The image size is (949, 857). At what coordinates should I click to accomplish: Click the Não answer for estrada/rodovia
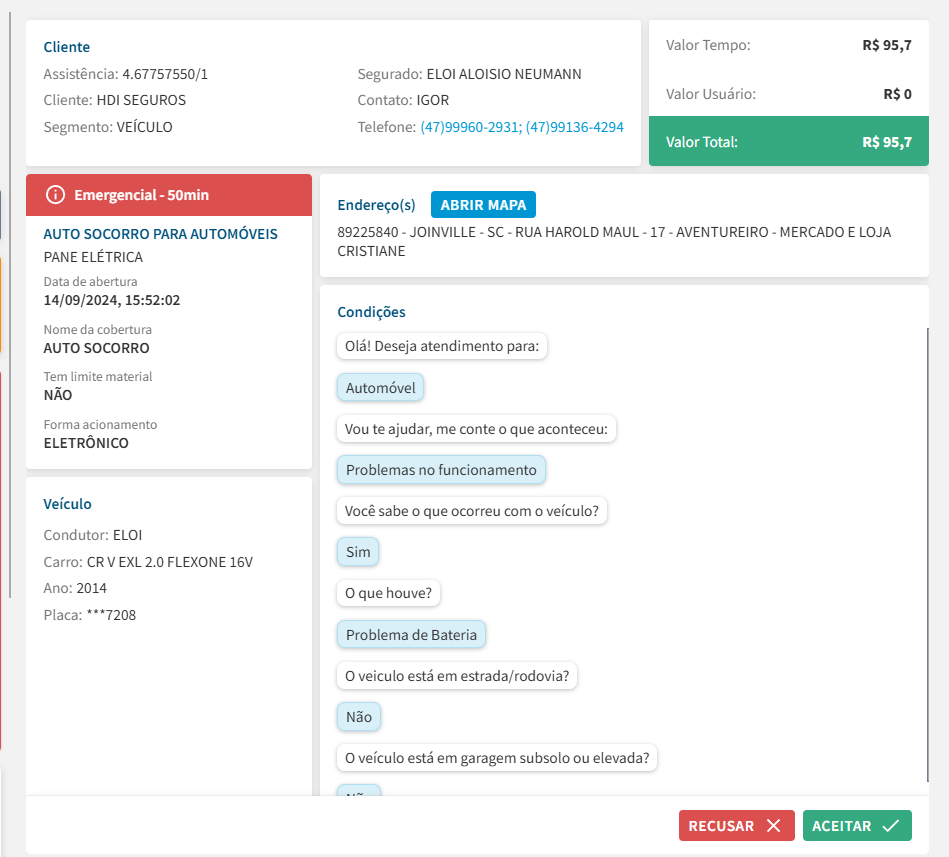[359, 717]
